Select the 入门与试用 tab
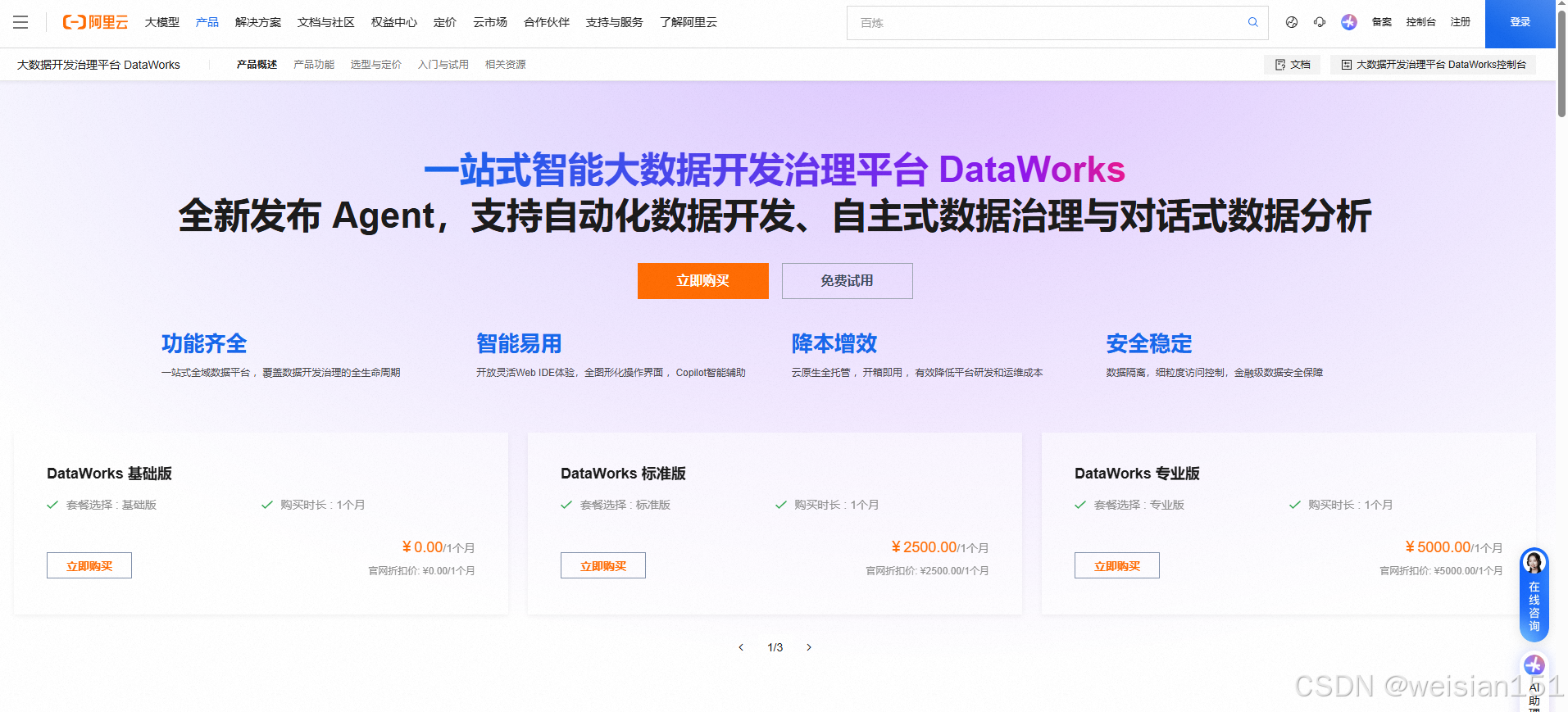 443,65
